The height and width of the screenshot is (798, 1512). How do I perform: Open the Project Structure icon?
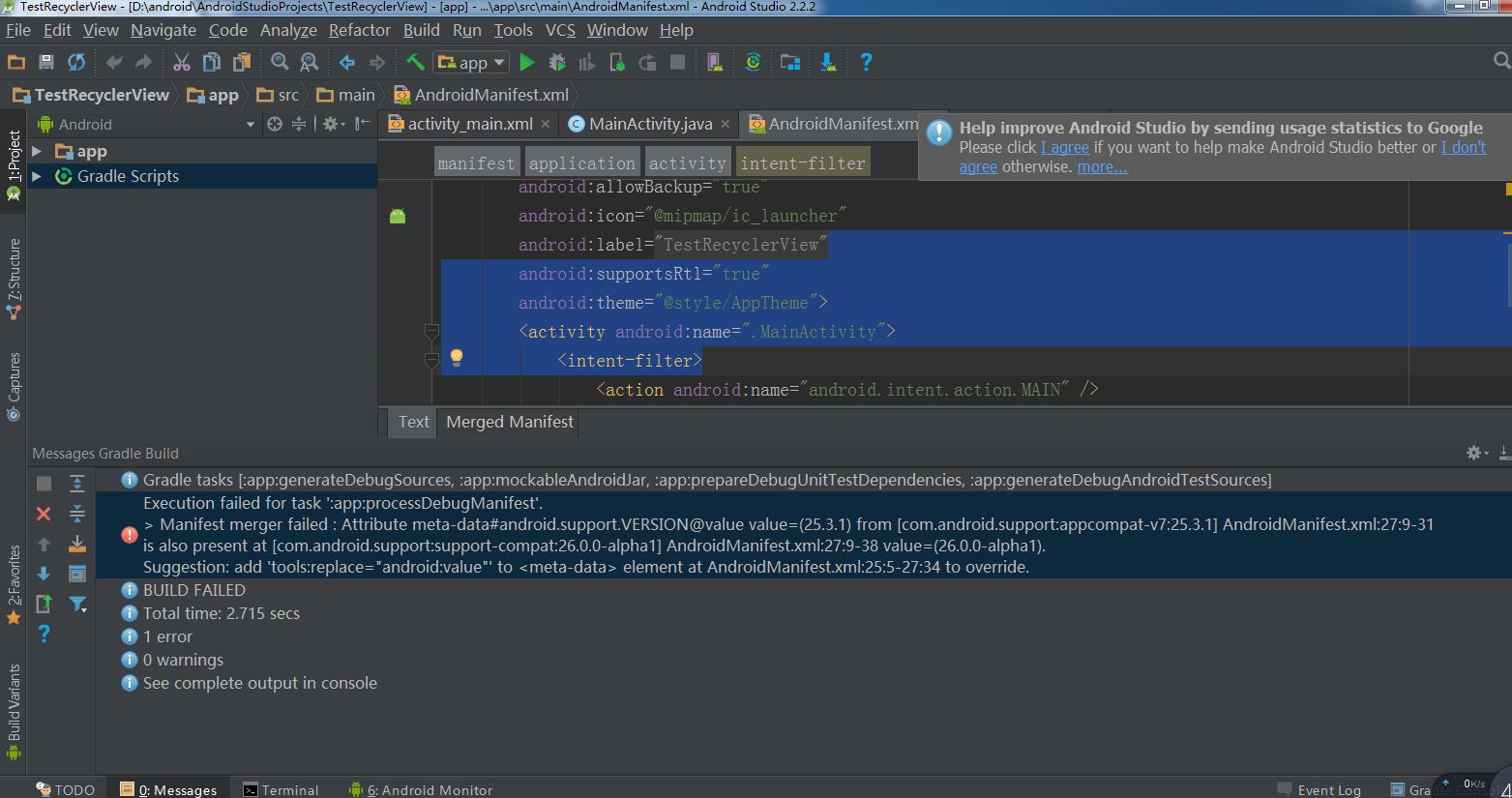[x=790, y=63]
